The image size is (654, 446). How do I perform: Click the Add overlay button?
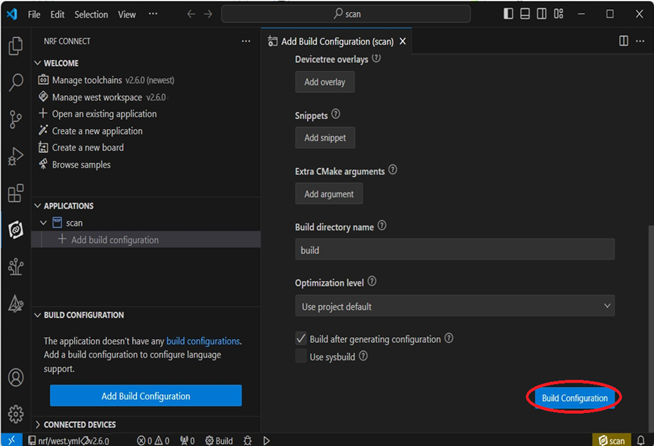click(324, 82)
